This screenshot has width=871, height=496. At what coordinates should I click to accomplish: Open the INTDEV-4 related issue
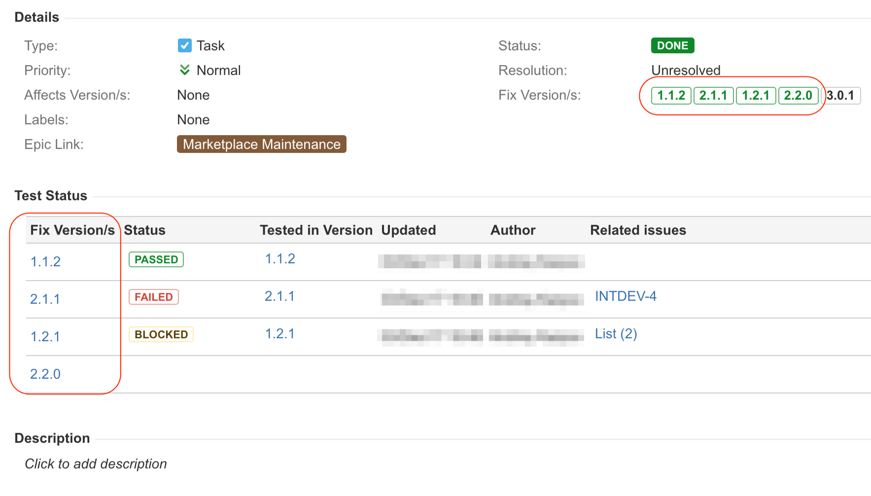(x=625, y=296)
